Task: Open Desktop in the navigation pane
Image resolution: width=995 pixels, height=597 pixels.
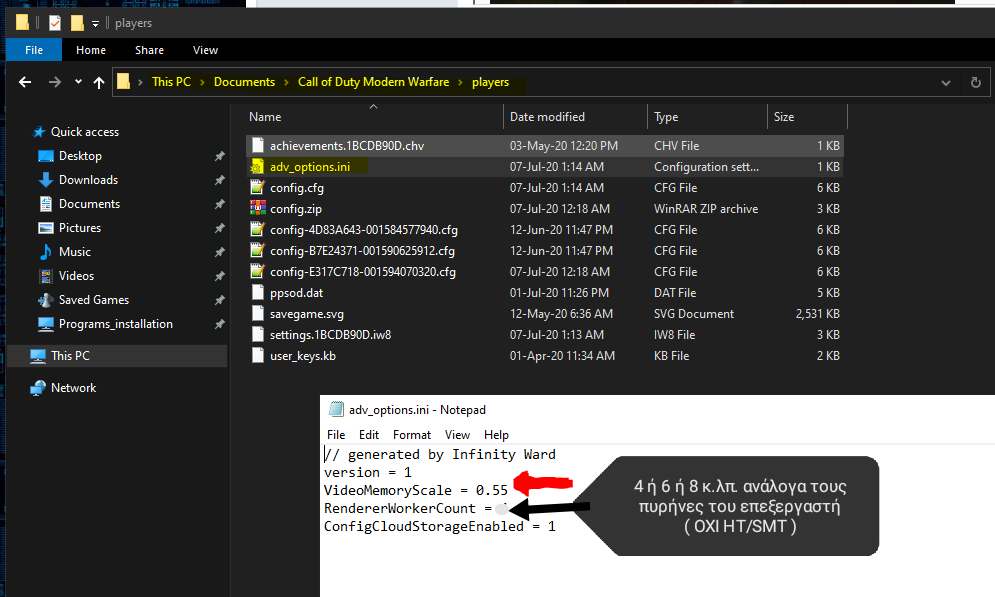Action: [80, 156]
